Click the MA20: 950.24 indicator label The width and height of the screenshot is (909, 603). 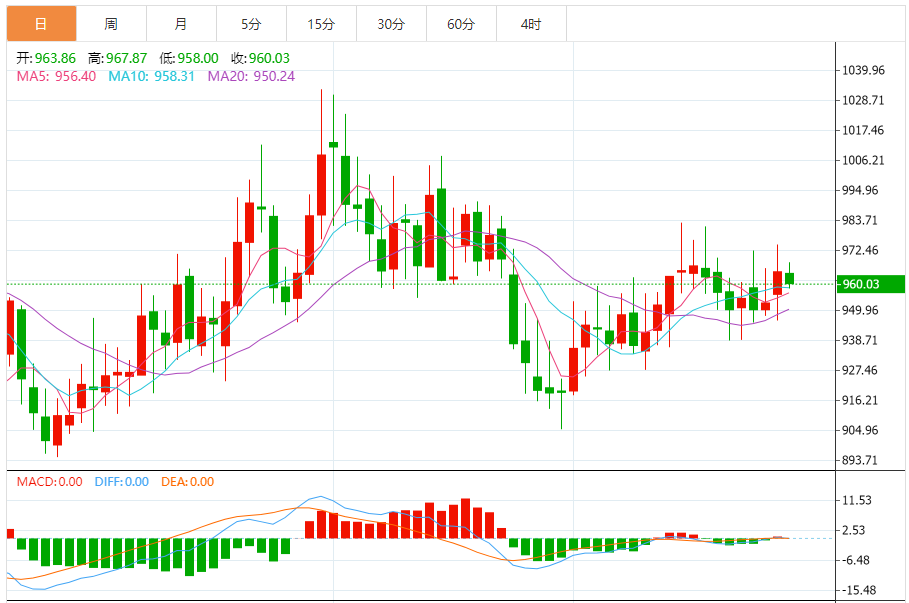click(x=251, y=77)
